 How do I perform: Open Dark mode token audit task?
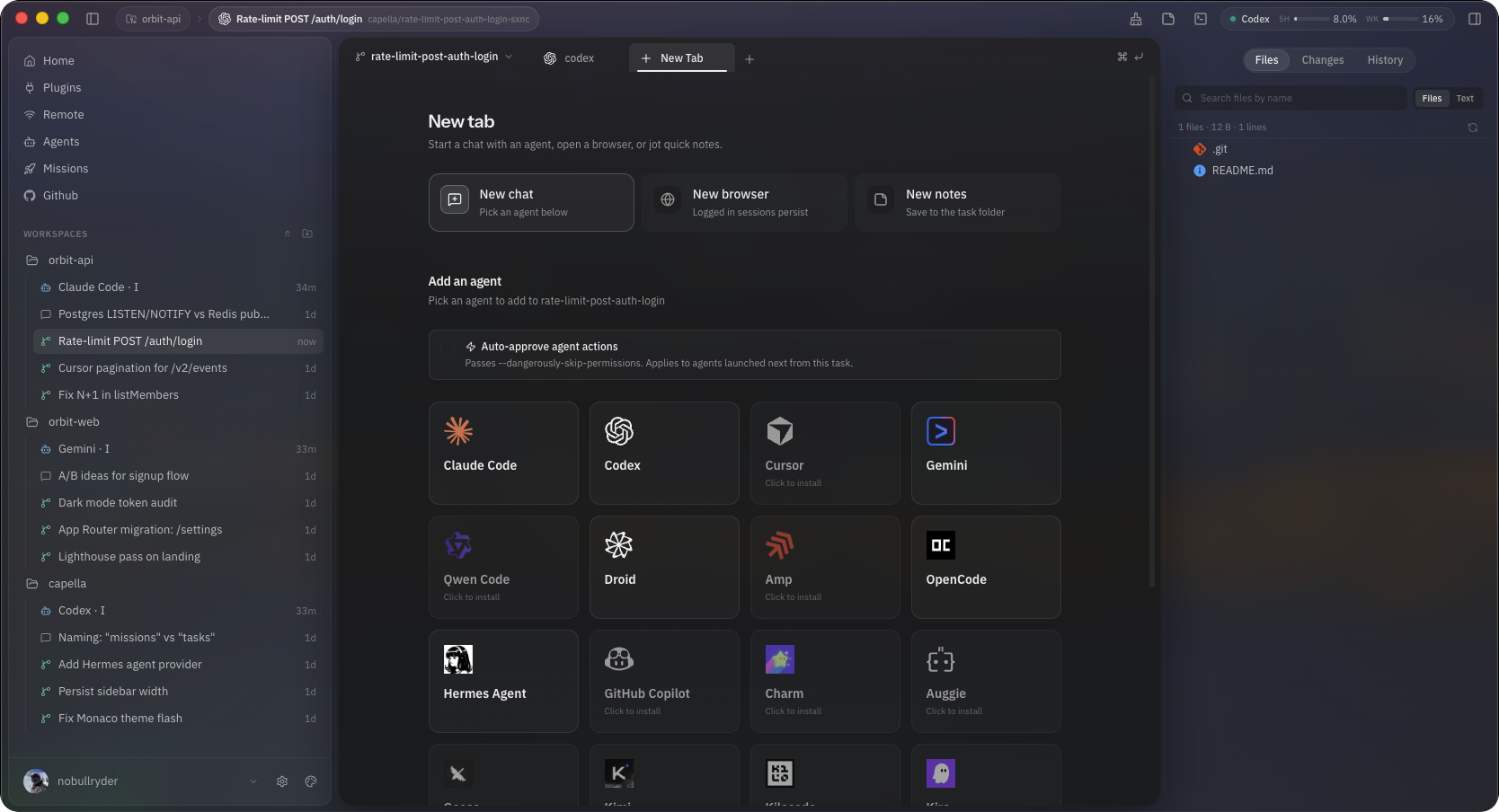(x=178, y=503)
